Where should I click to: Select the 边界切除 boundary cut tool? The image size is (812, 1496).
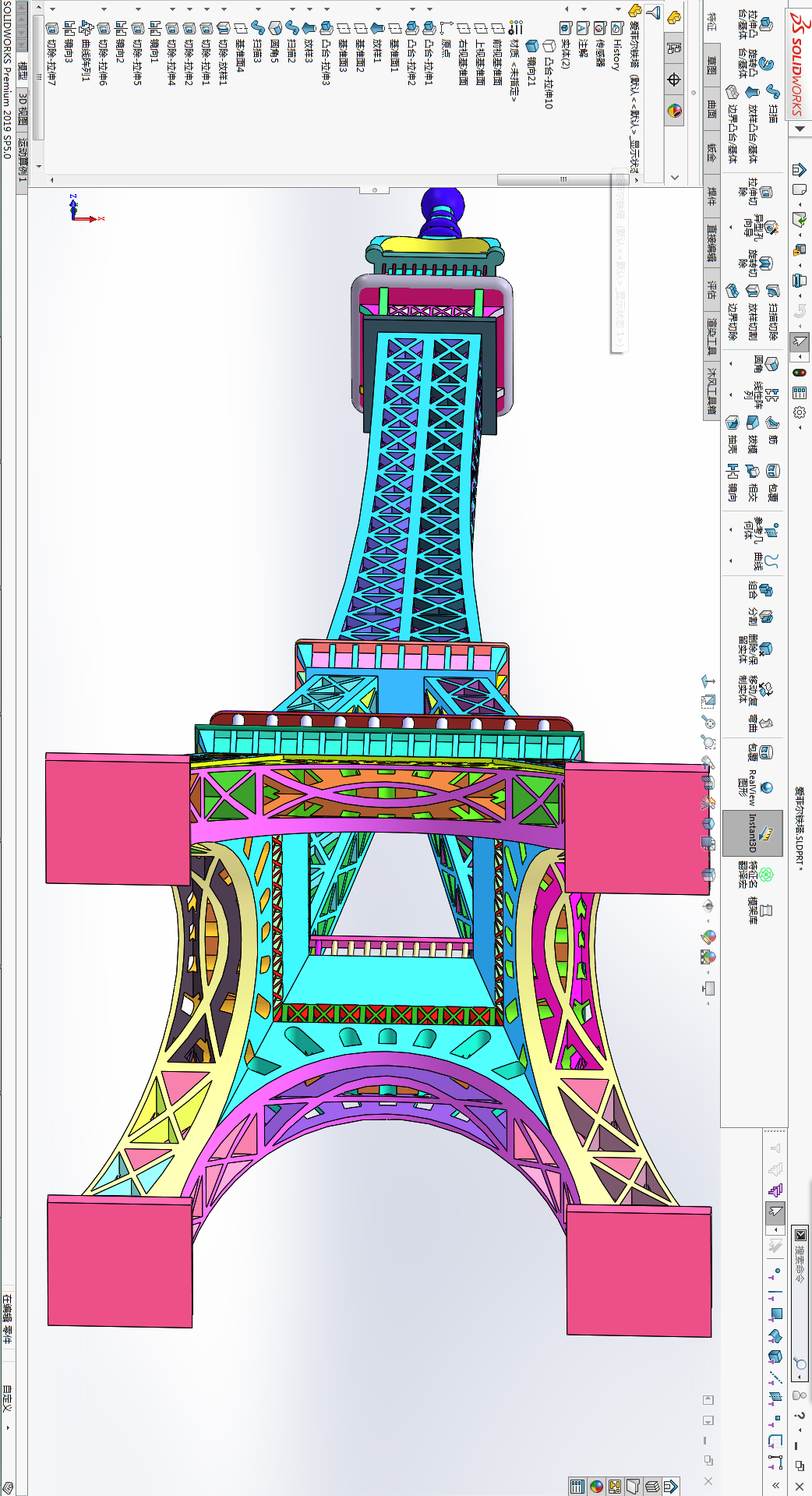point(732,312)
